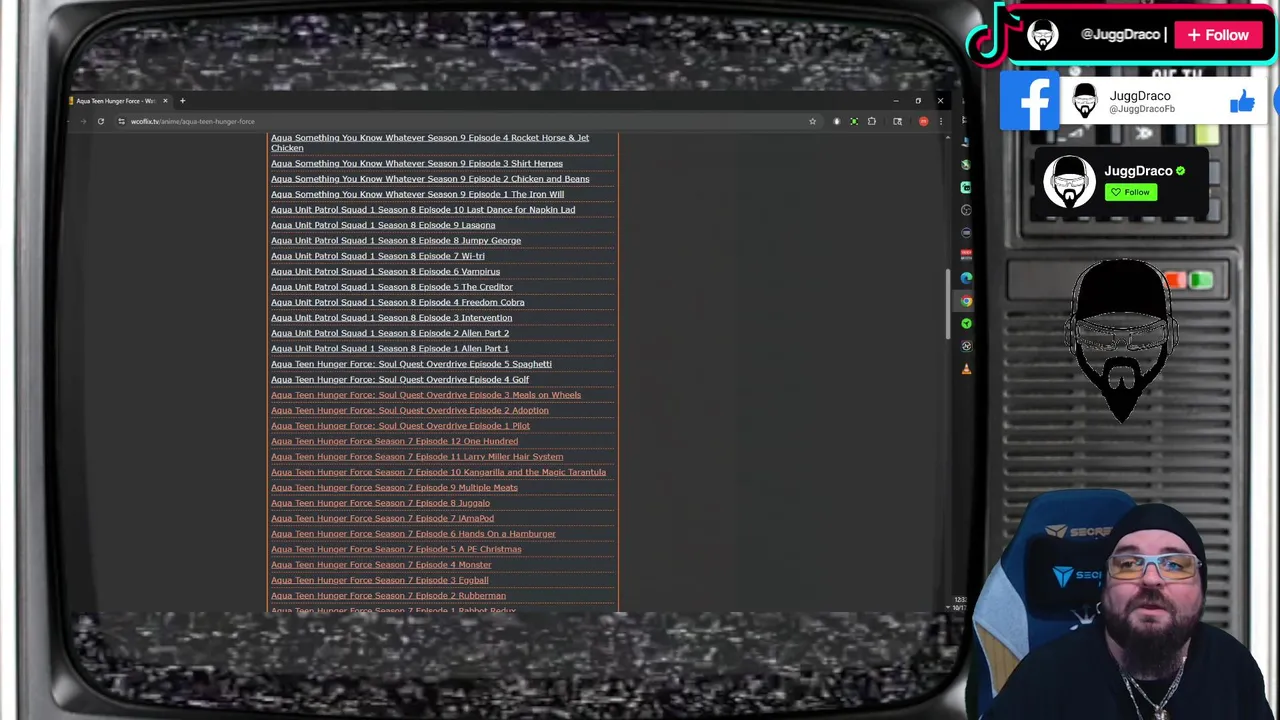Open Season 9 Episode 4 Rocket Horse link
Viewport: 1280px width, 720px height.
tap(430, 142)
